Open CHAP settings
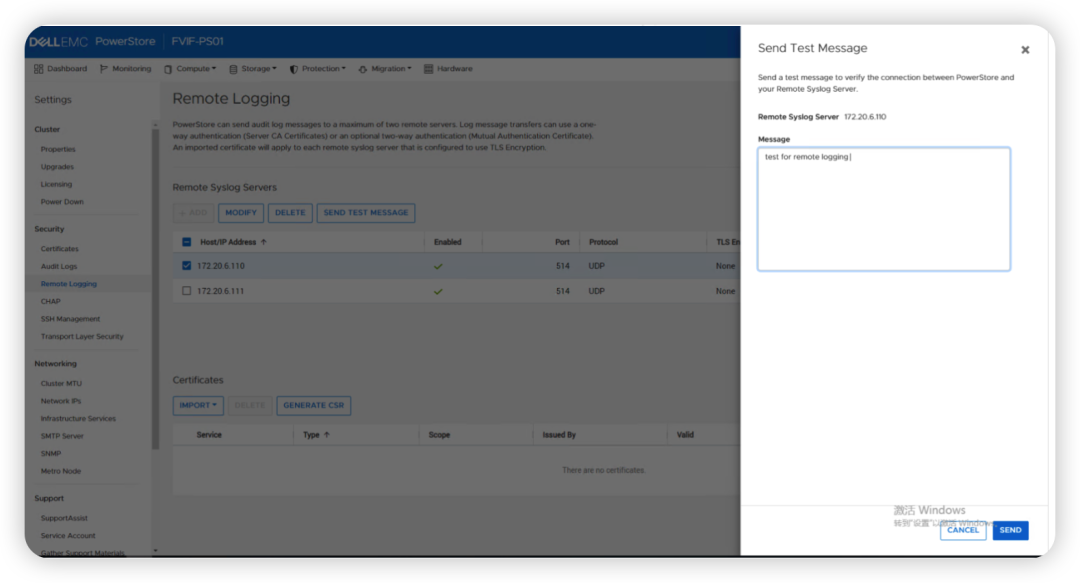The height and width of the screenshot is (583, 1080). click(50, 301)
